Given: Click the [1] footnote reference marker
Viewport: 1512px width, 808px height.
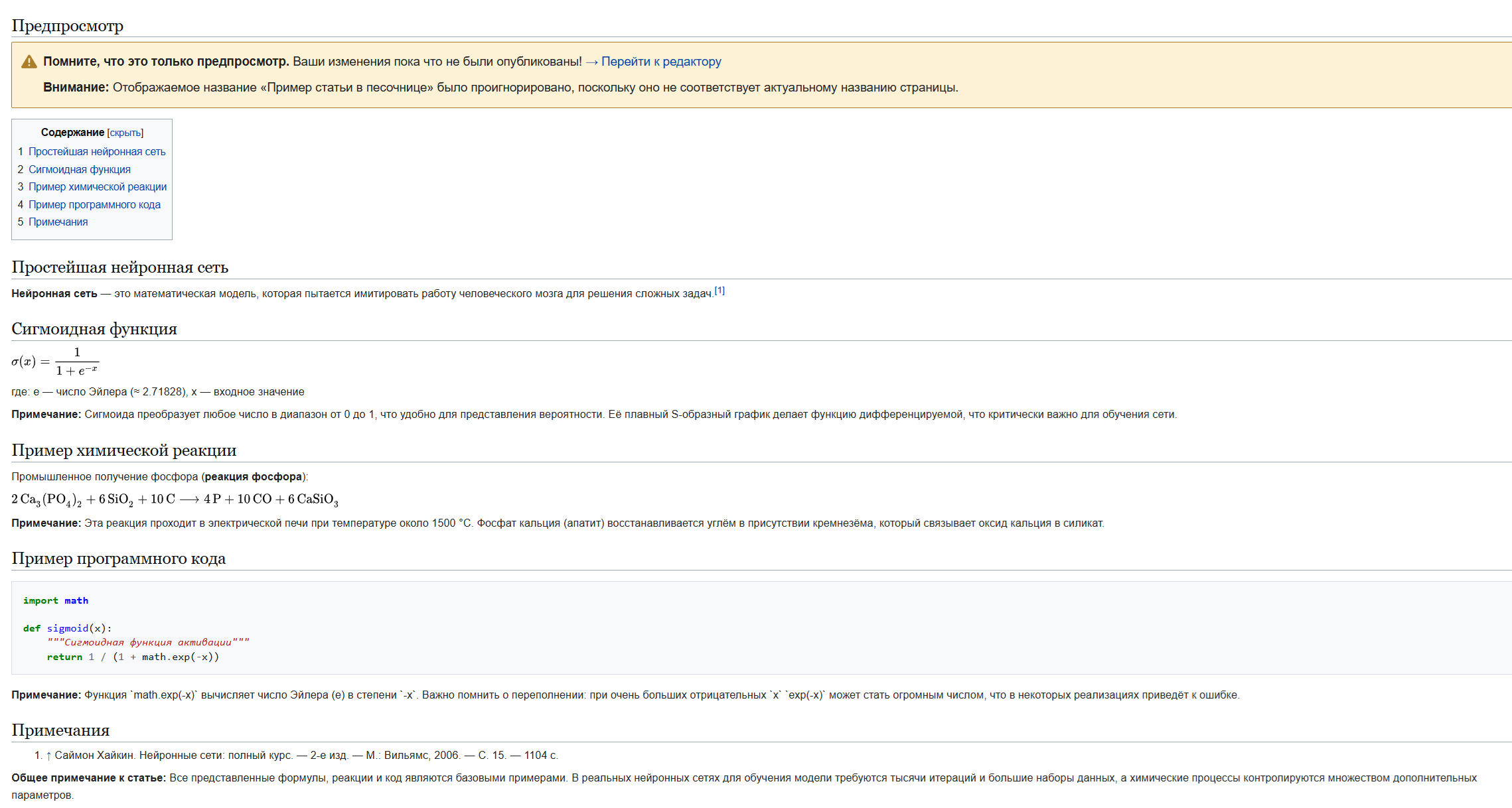Looking at the screenshot, I should [x=719, y=291].
